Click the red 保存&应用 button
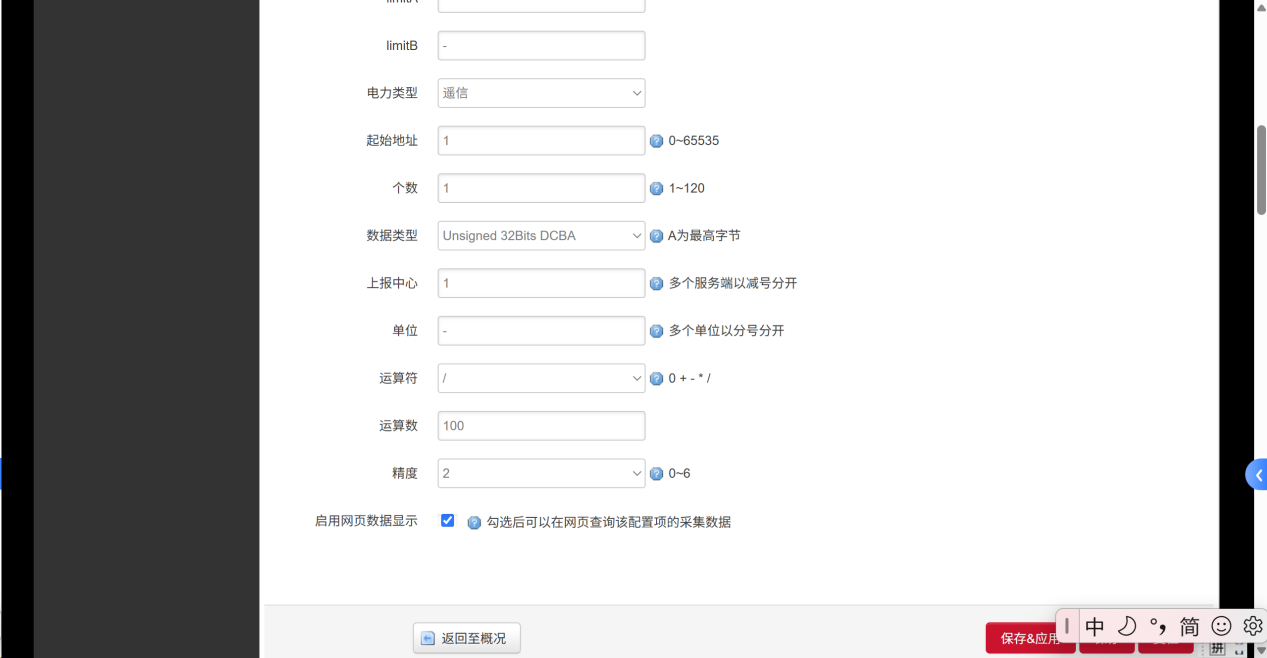The height and width of the screenshot is (658, 1267). (1030, 637)
